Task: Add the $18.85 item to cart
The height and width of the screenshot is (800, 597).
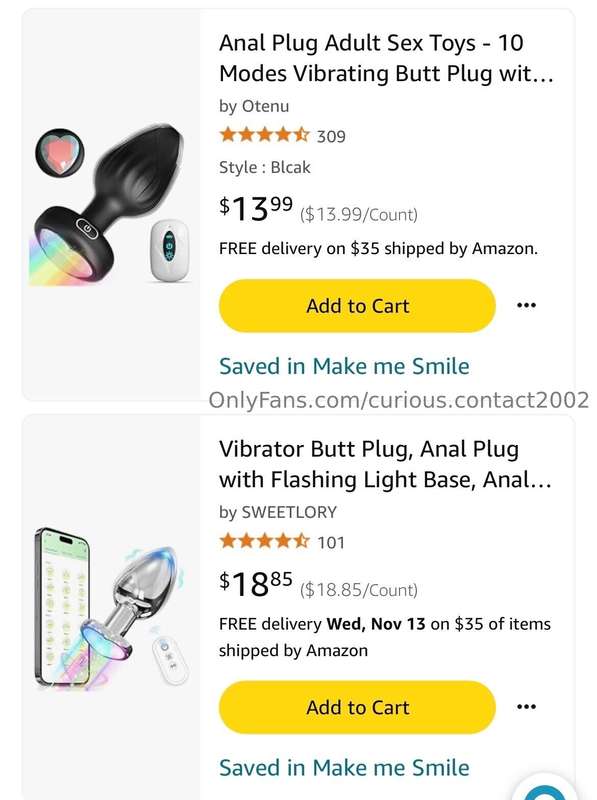Action: [x=357, y=707]
